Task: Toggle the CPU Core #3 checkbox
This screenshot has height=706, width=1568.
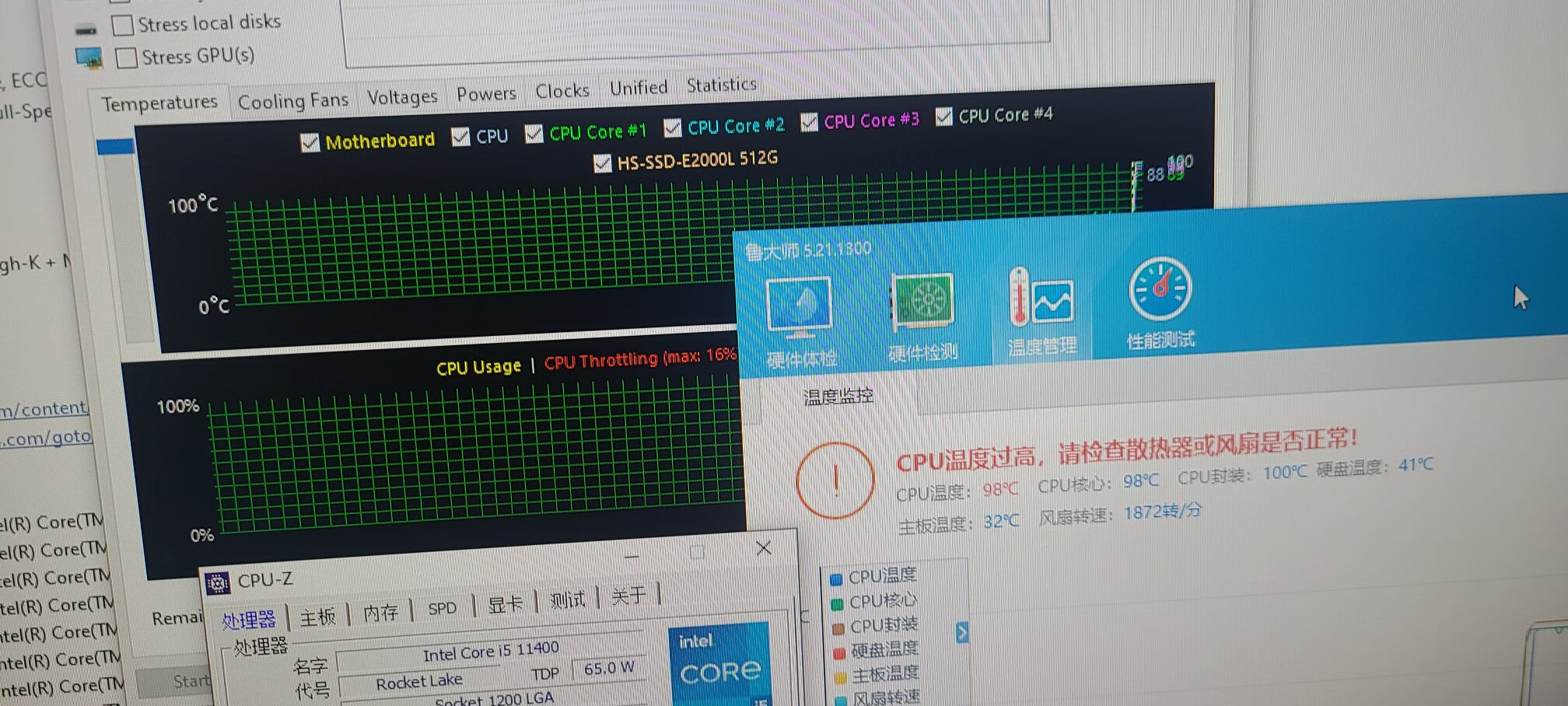Action: coord(809,122)
